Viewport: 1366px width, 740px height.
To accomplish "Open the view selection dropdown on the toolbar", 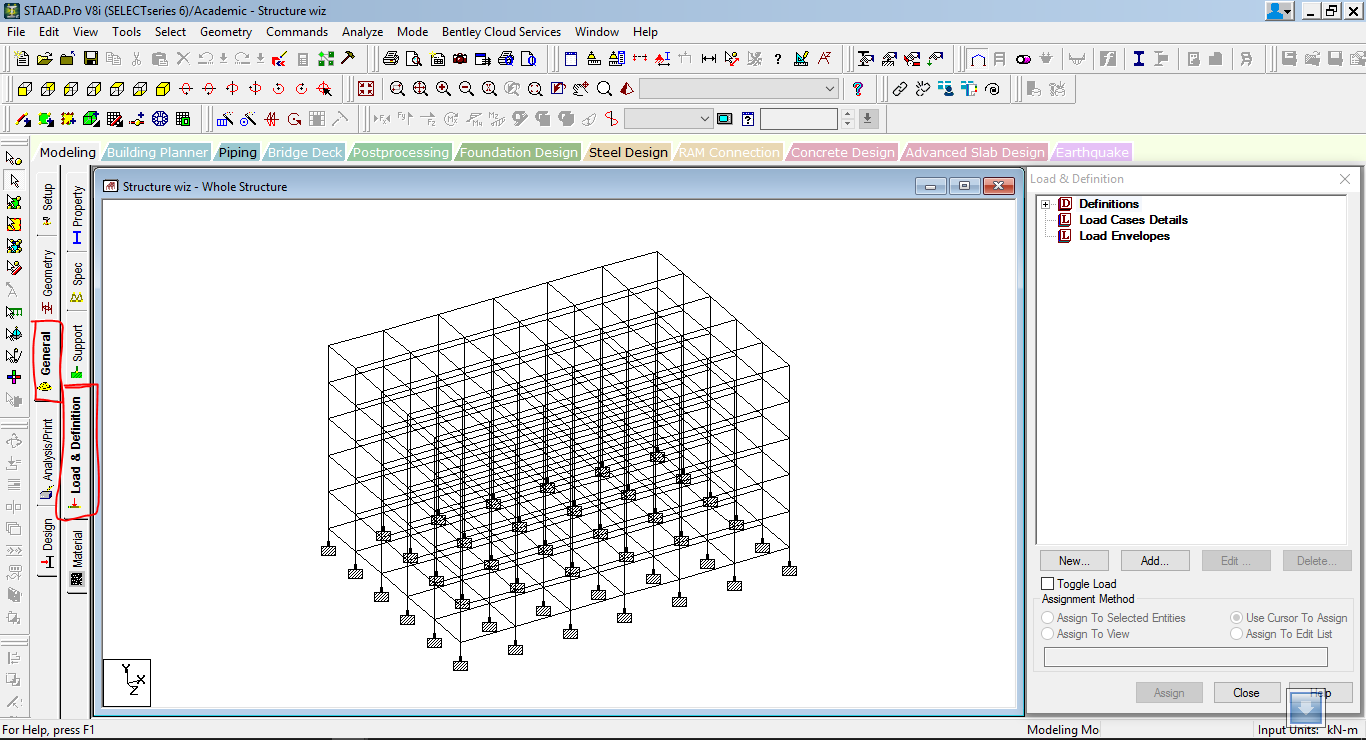I will [738, 88].
